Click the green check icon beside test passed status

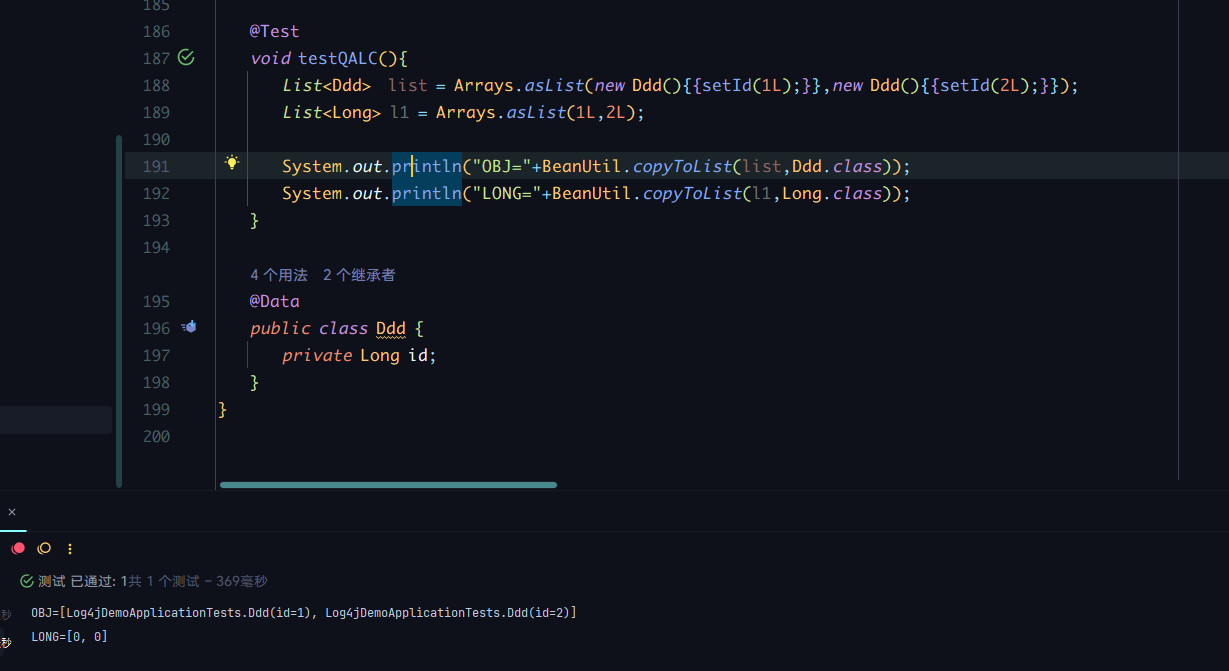(27, 581)
